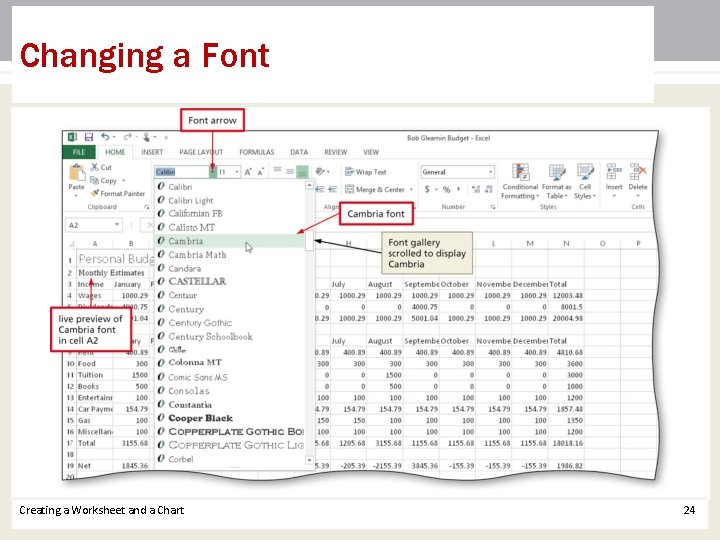Select Cambria in the font list
This screenshot has width=720, height=540.
[x=230, y=241]
